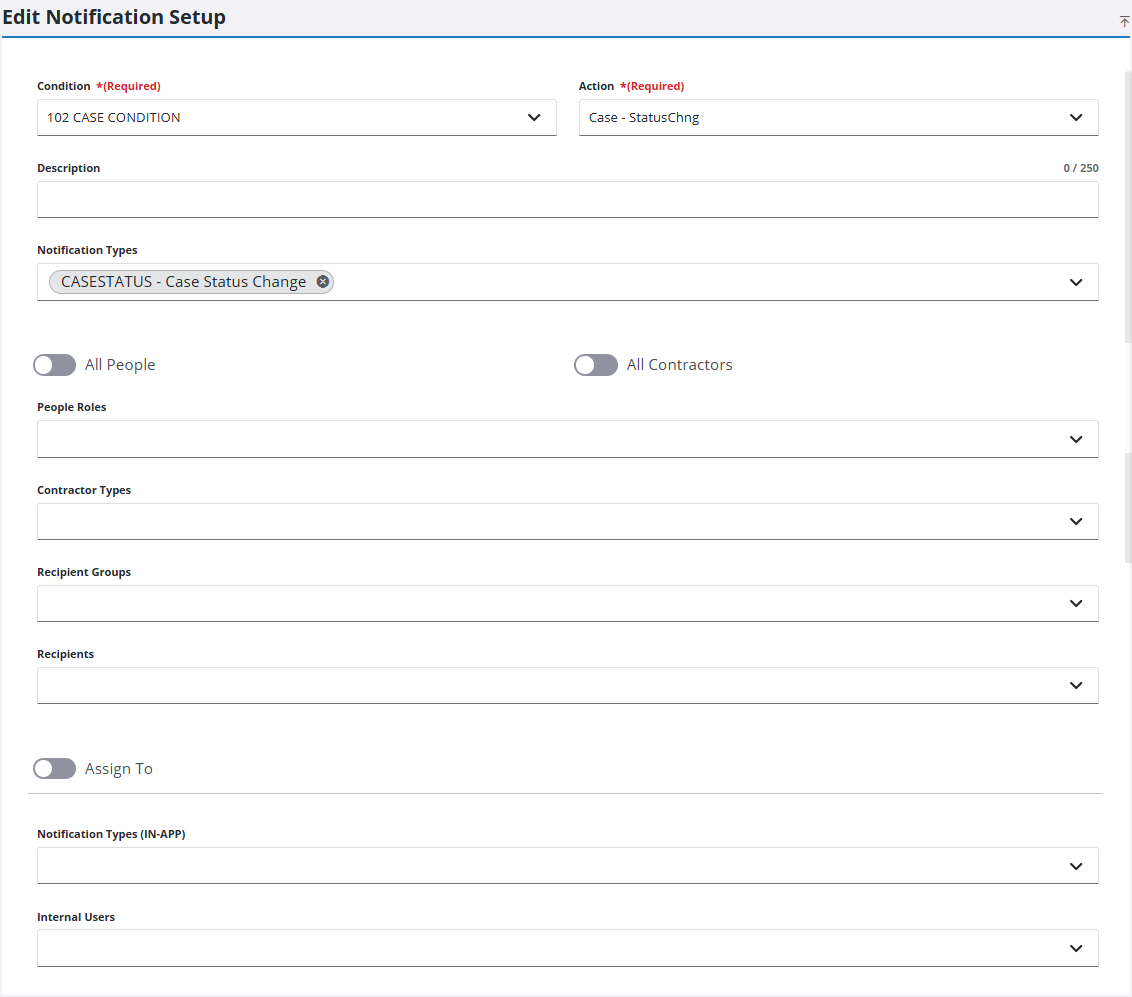Screen dimensions: 1132x997
Task: Open the Notification Types dropdown
Action: tap(1077, 281)
